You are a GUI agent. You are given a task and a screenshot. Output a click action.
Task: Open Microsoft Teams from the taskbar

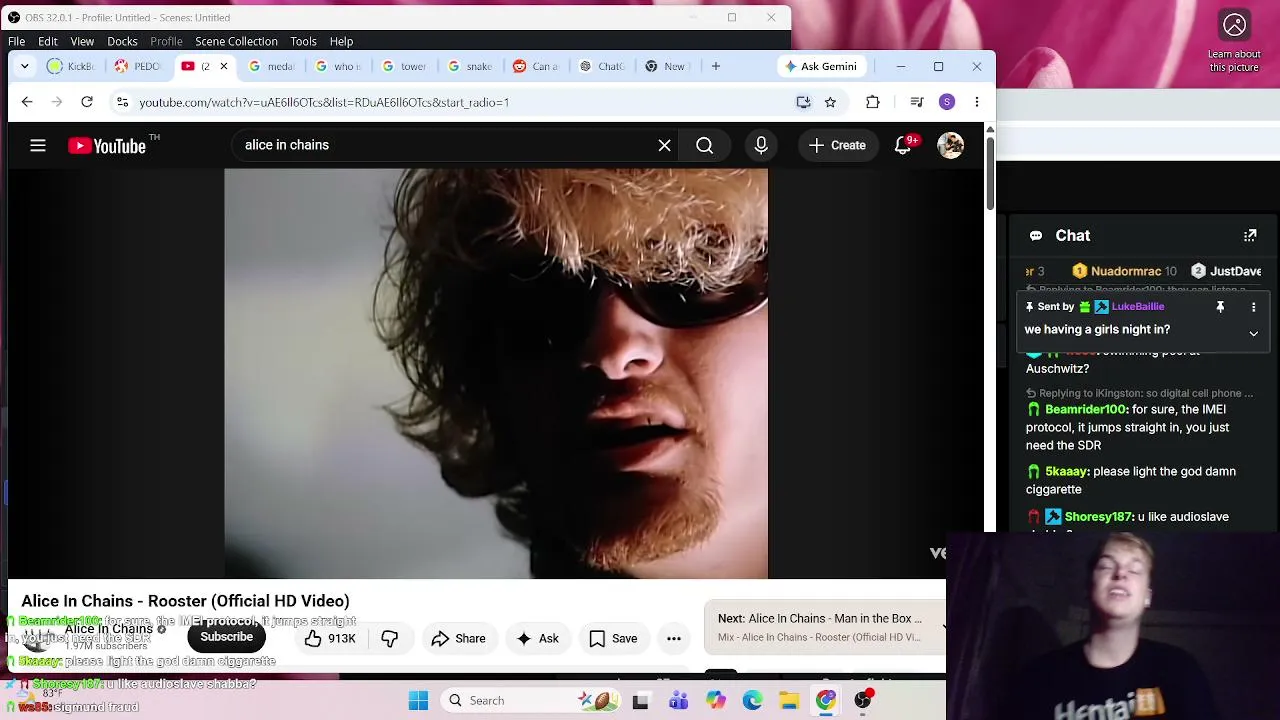tap(678, 701)
